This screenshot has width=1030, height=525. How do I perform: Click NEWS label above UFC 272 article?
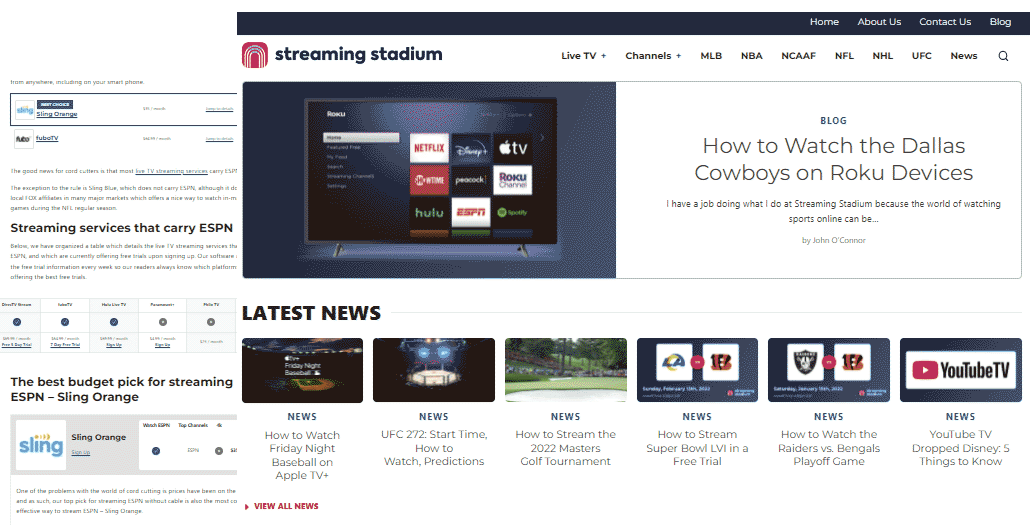tap(434, 417)
